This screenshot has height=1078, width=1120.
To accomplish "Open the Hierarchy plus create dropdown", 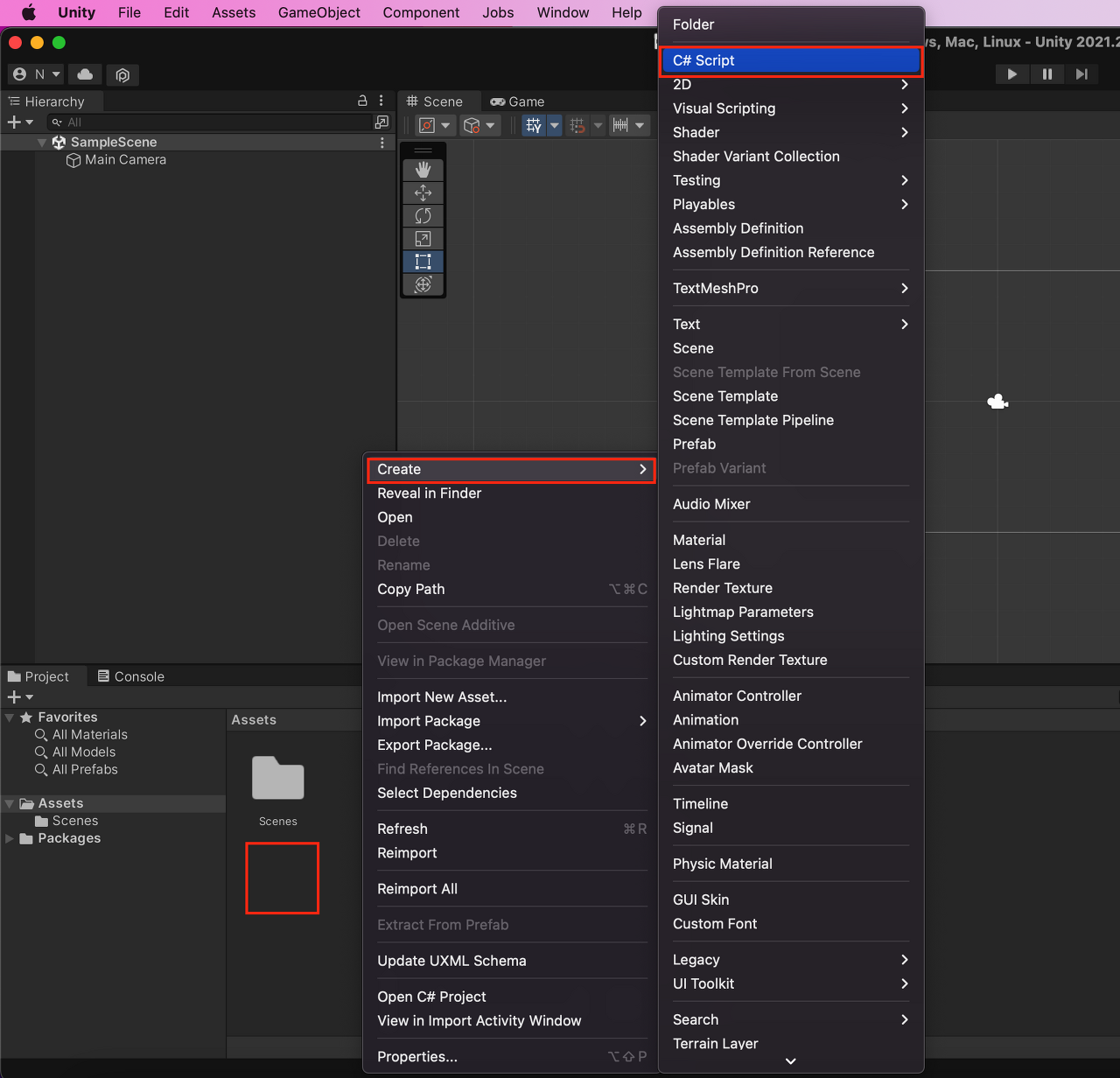I will coord(20,122).
